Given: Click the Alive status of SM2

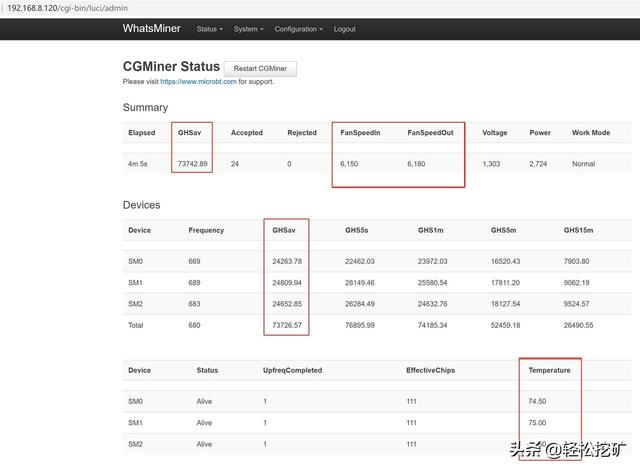Looking at the screenshot, I should 205,444.
